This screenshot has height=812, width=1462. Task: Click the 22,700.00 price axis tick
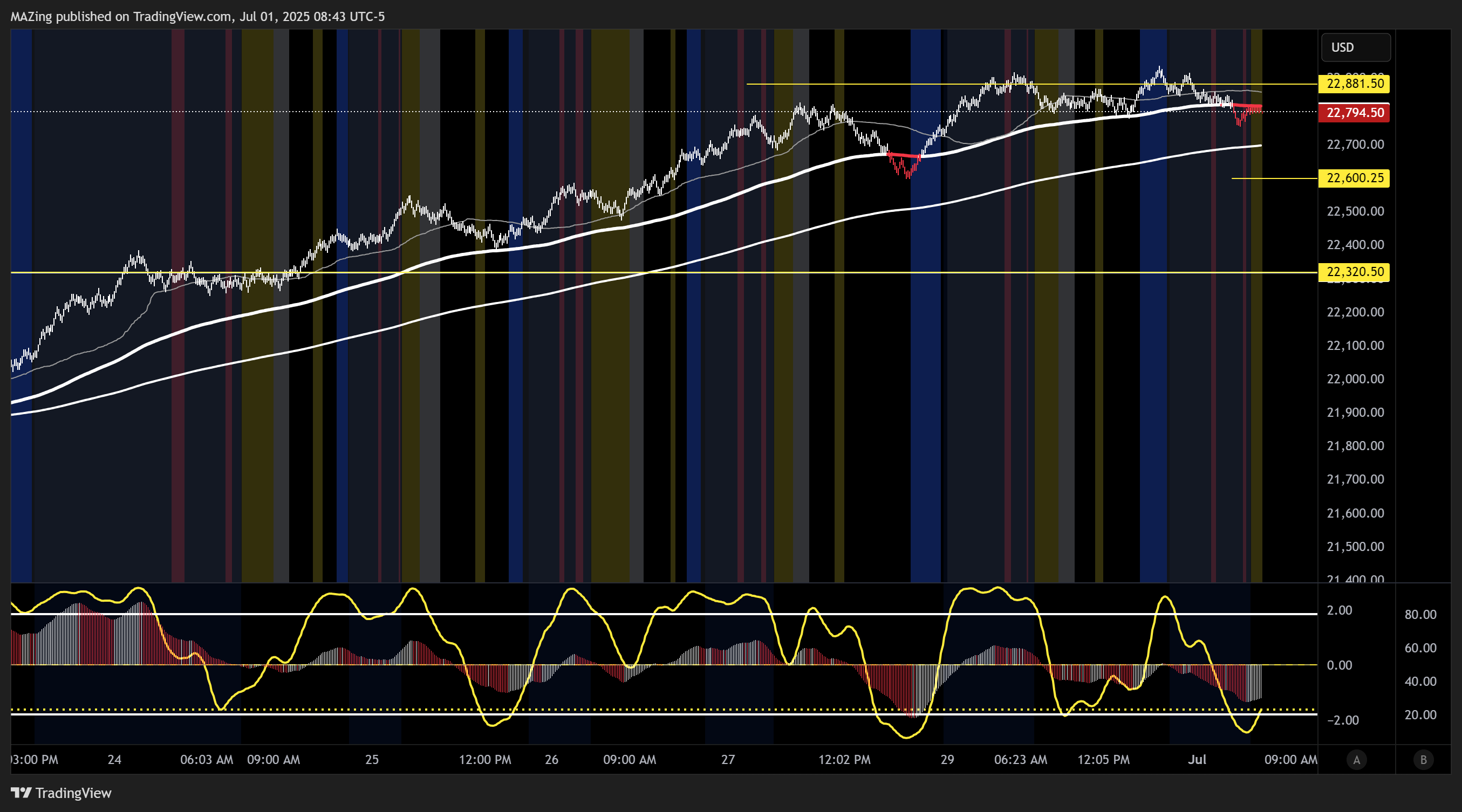coord(1355,144)
